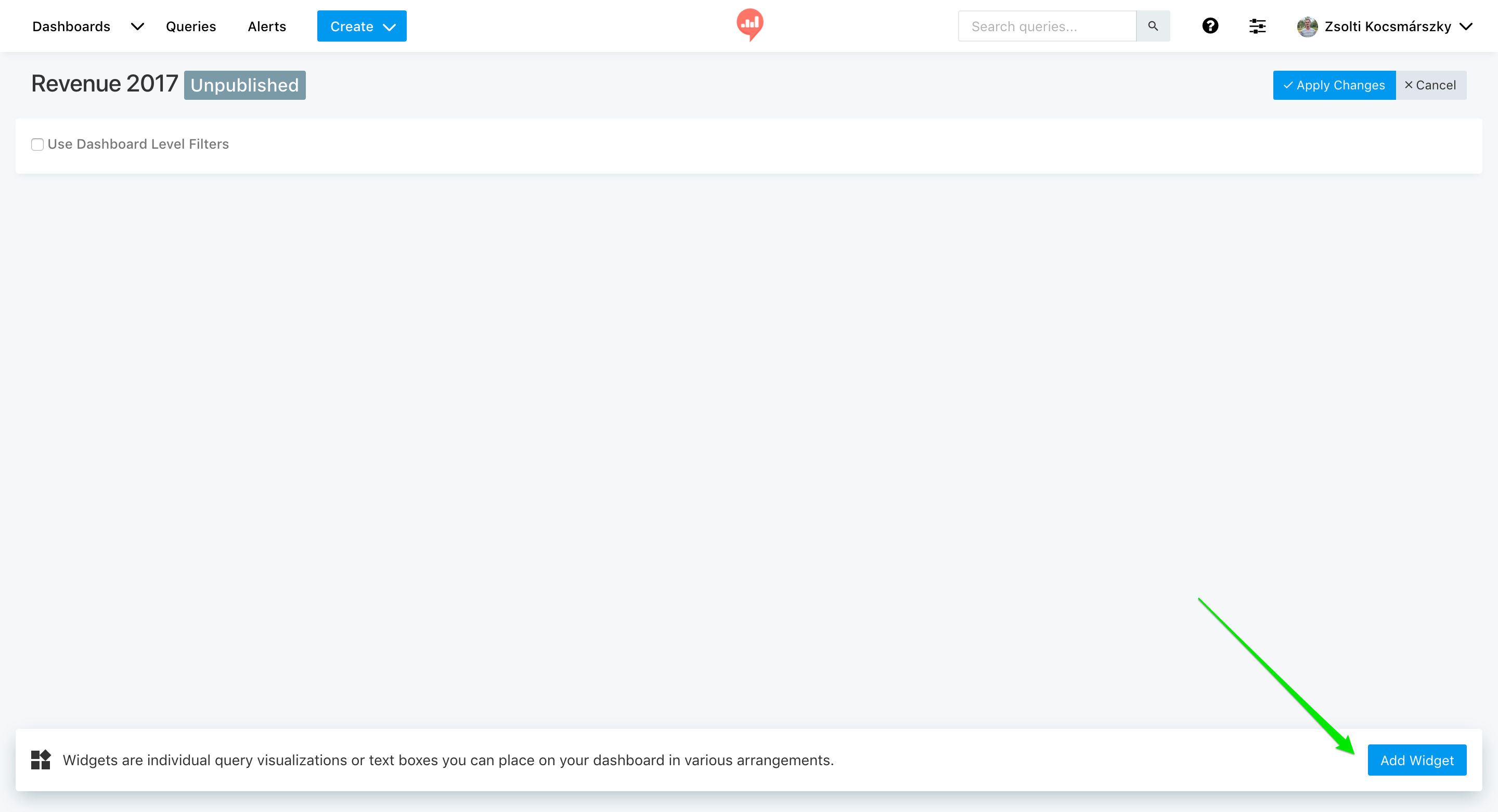Click the Unpublished status badge
1498x812 pixels.
pos(245,85)
